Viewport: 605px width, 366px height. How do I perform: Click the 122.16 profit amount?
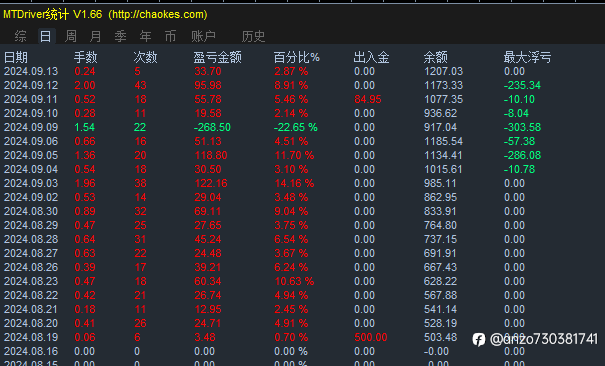click(x=211, y=183)
